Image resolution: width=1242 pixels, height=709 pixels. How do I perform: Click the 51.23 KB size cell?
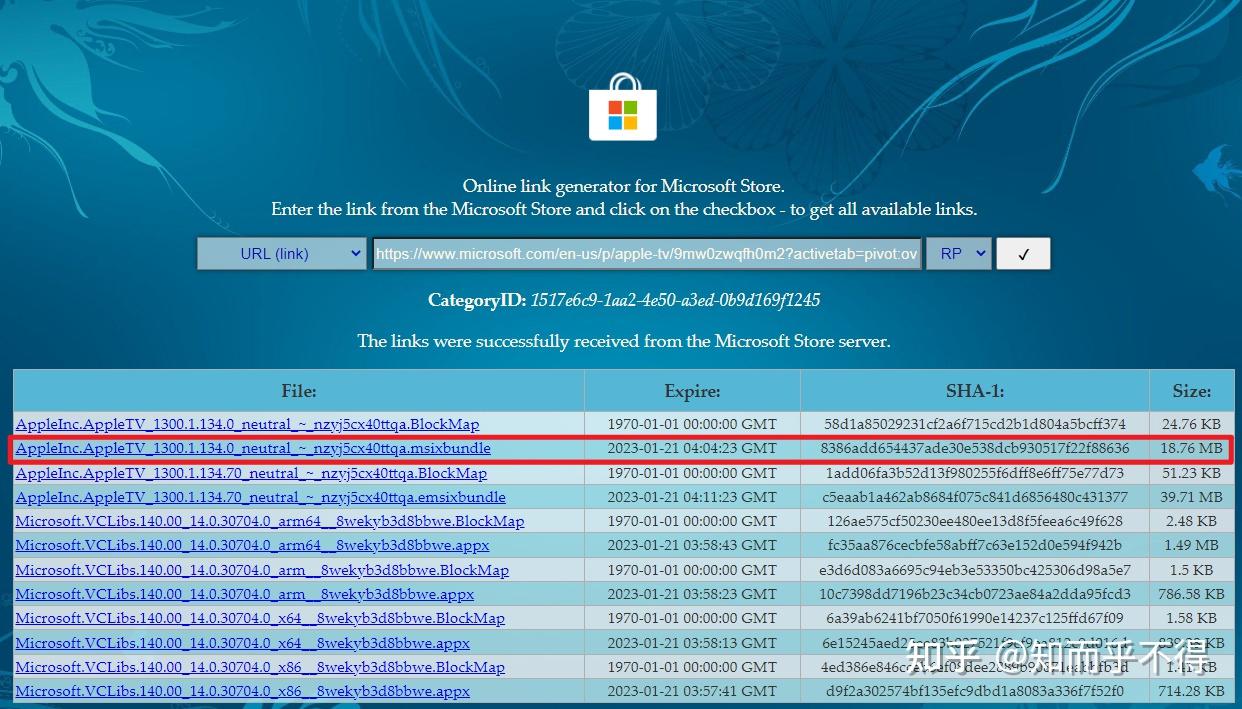[1192, 473]
